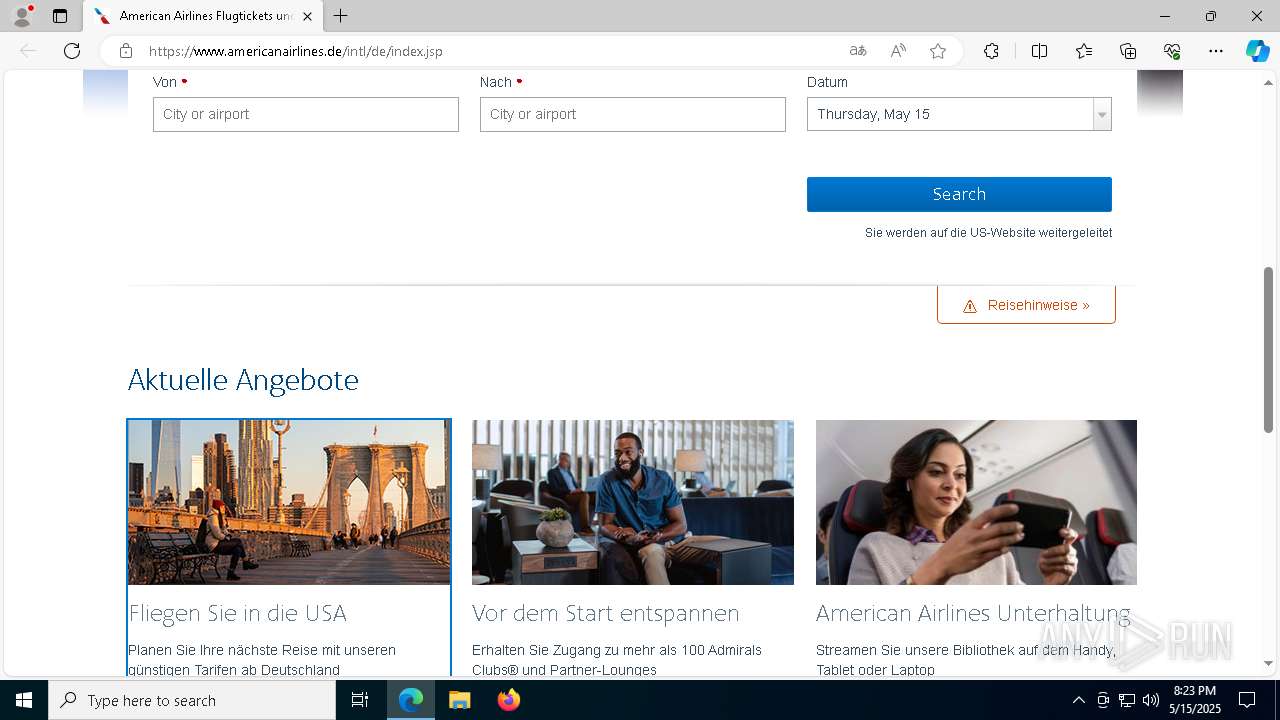
Task: Click the blue Search button
Action: 959,194
